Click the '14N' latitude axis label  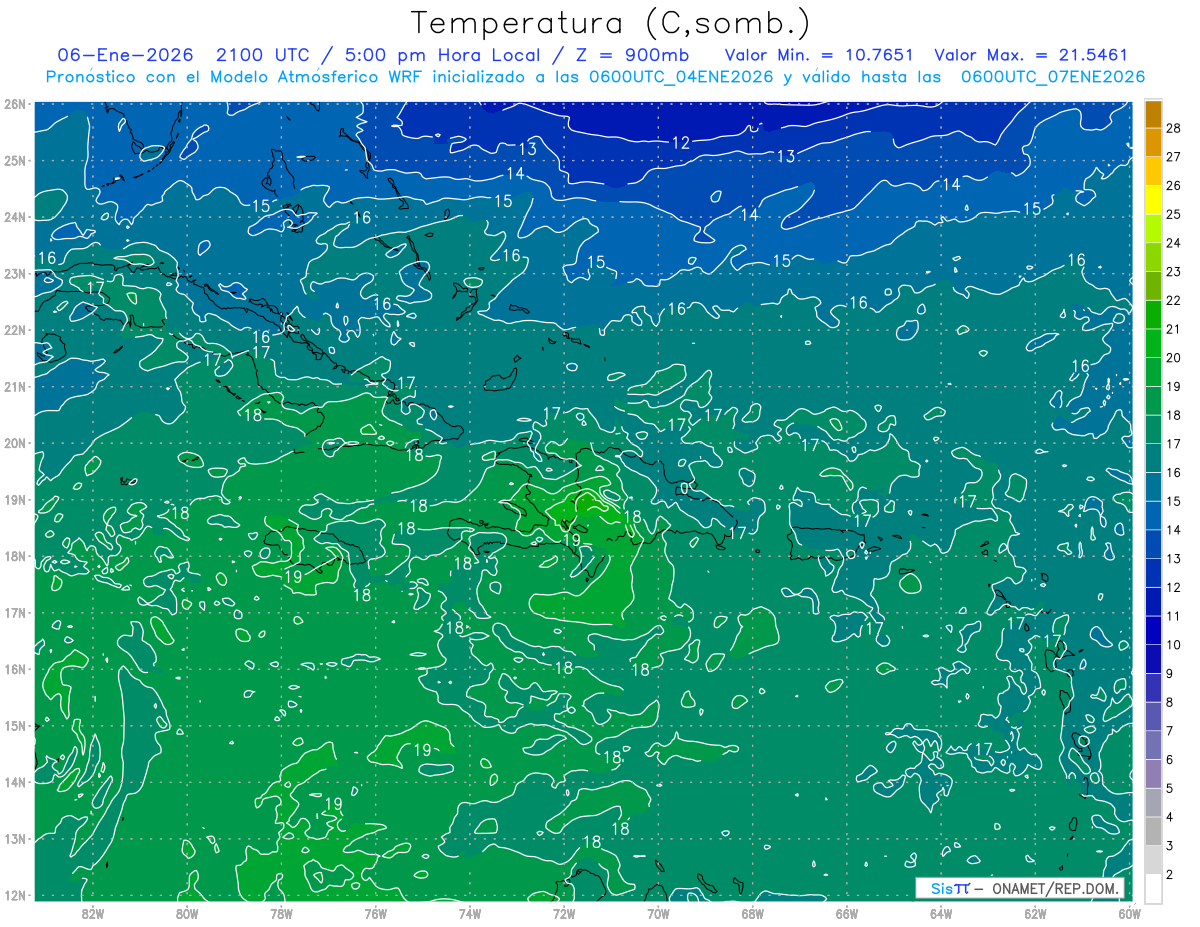15,782
